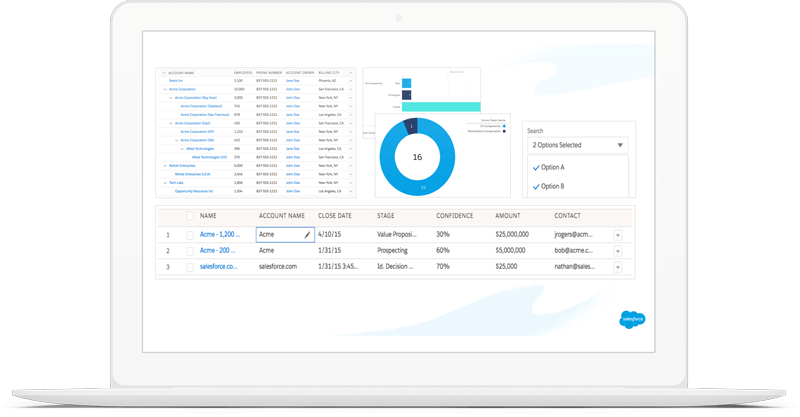Click the pencil edit icon in Acme cell
The image size is (800, 417).
[x=307, y=235]
